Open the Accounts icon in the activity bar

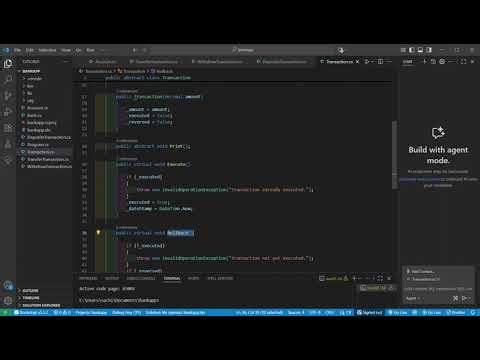coord(8,285)
